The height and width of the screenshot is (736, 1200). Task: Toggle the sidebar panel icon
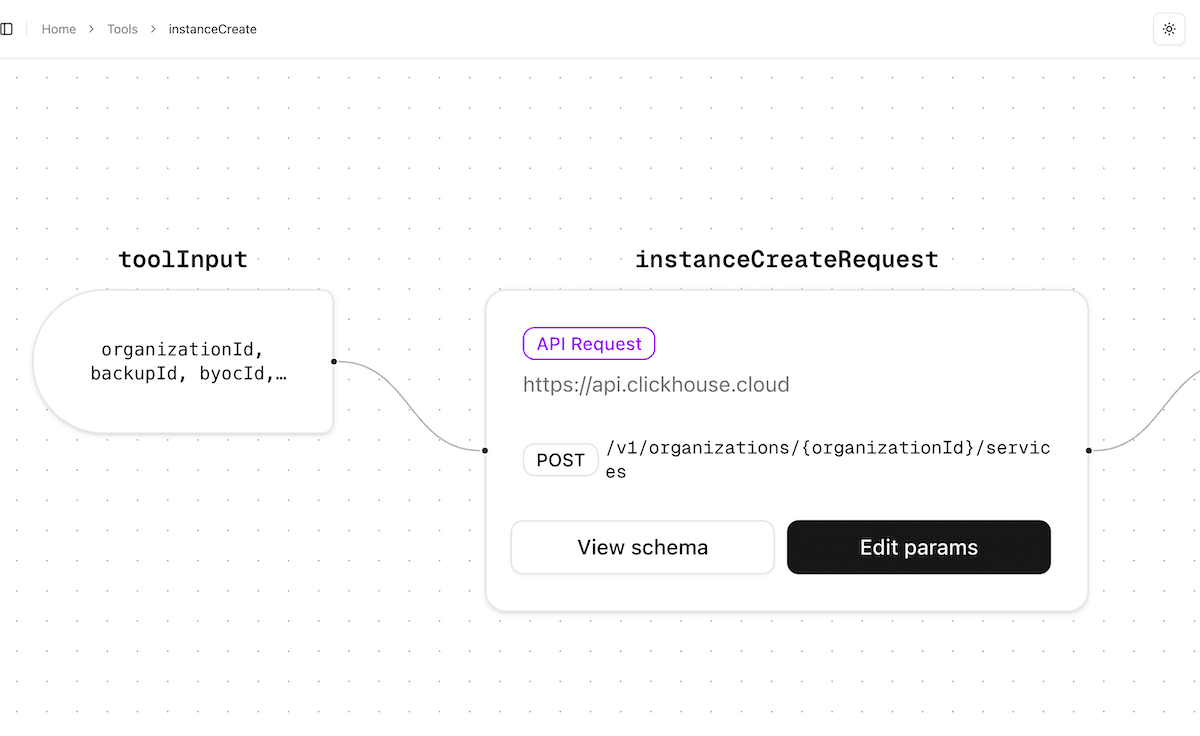[7, 29]
